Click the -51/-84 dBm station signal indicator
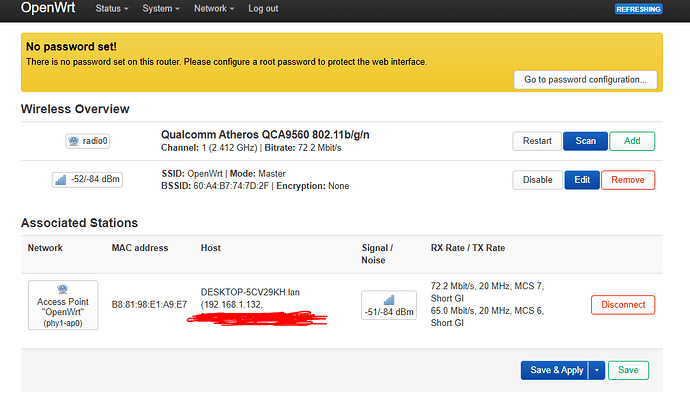 pos(389,305)
